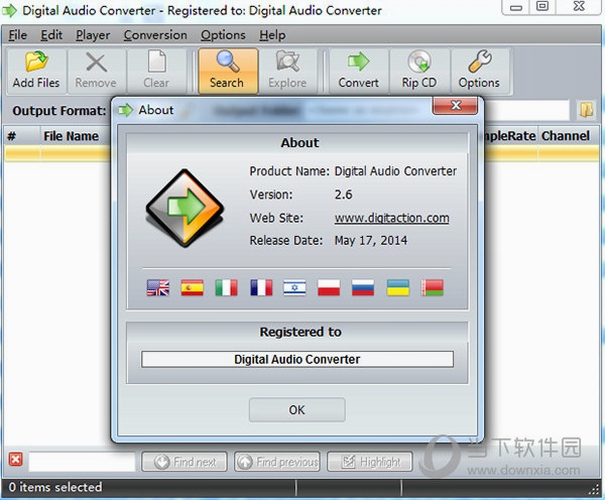605x500 pixels.
Task: Click the Find previous button
Action: pyautogui.click(x=277, y=462)
